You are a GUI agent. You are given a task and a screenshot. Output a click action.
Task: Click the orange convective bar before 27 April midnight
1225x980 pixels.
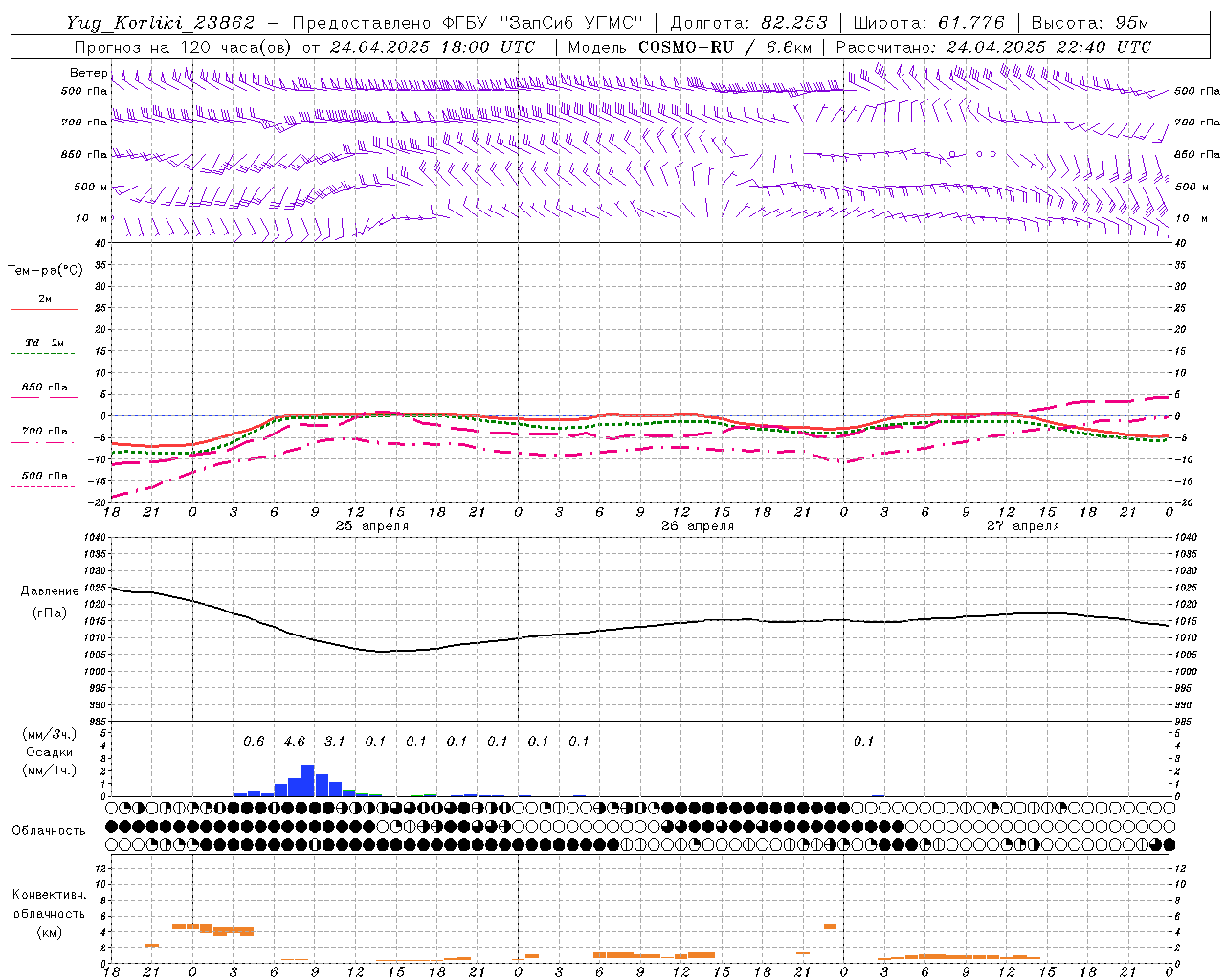click(830, 926)
